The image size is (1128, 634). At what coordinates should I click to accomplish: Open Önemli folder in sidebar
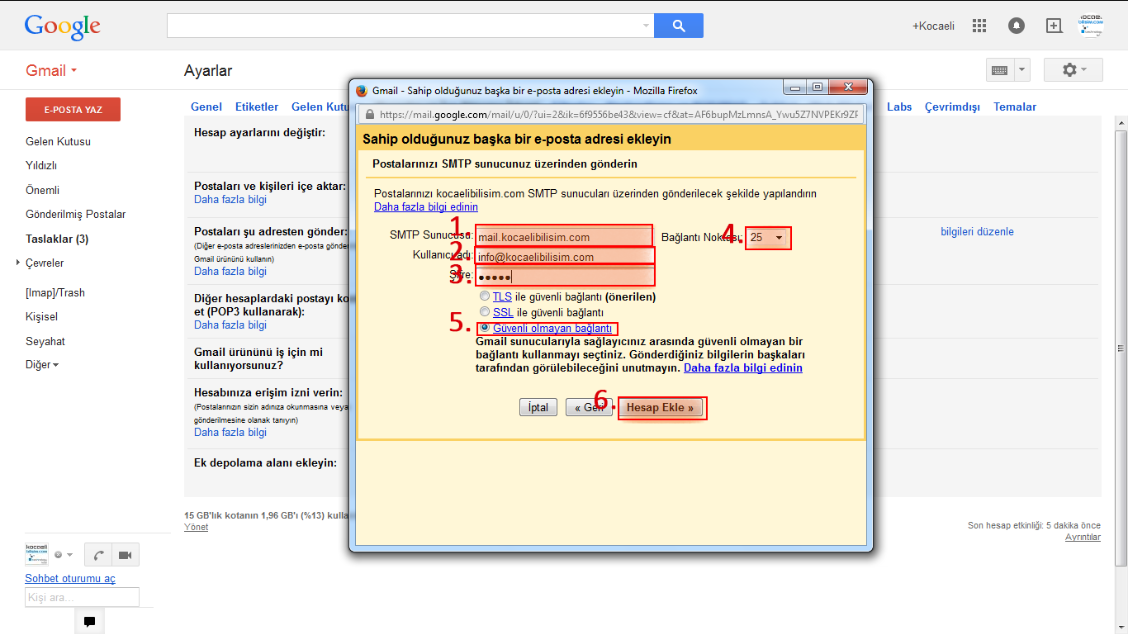42,190
